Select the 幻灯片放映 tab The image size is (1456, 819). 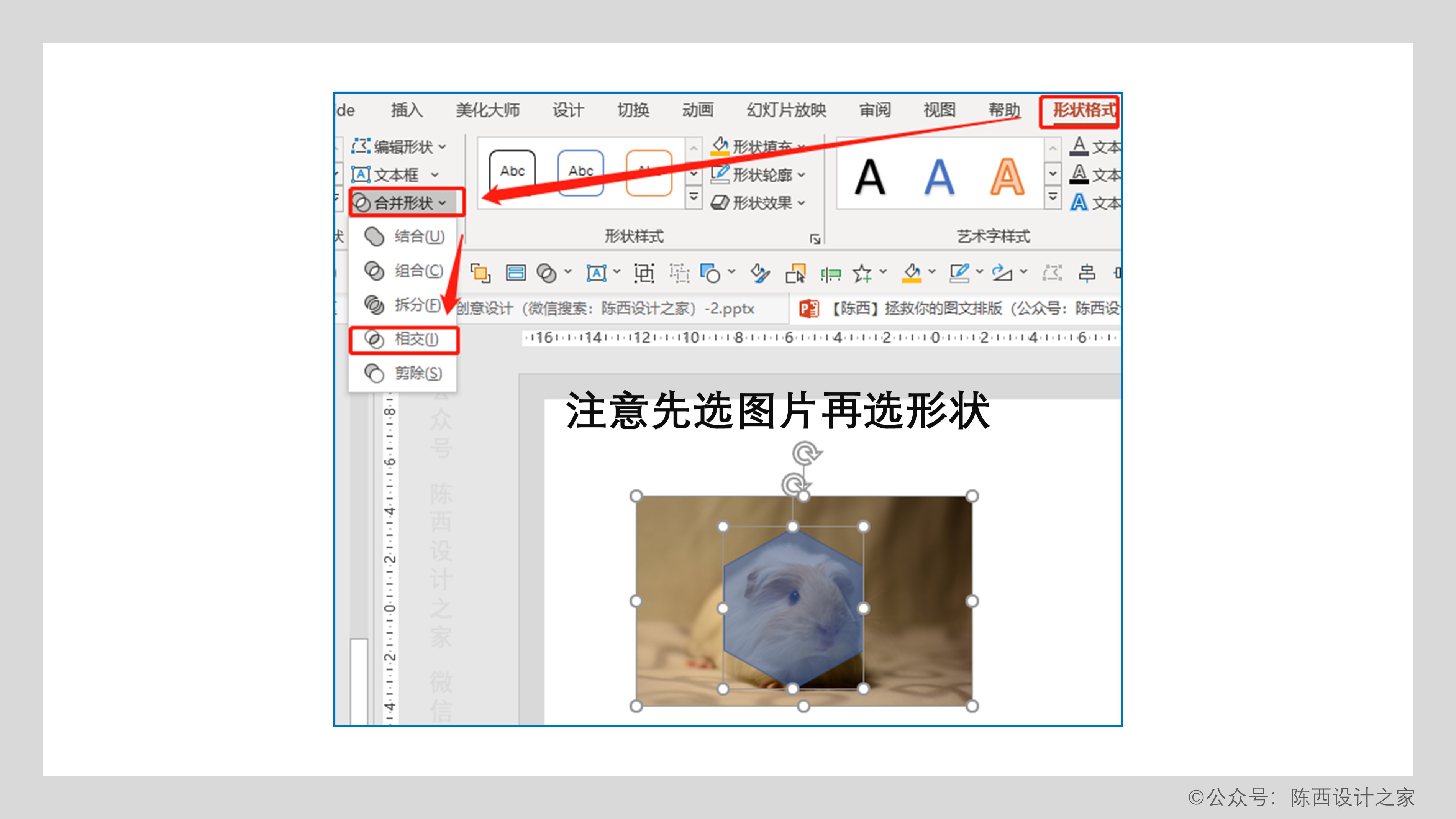(786, 110)
